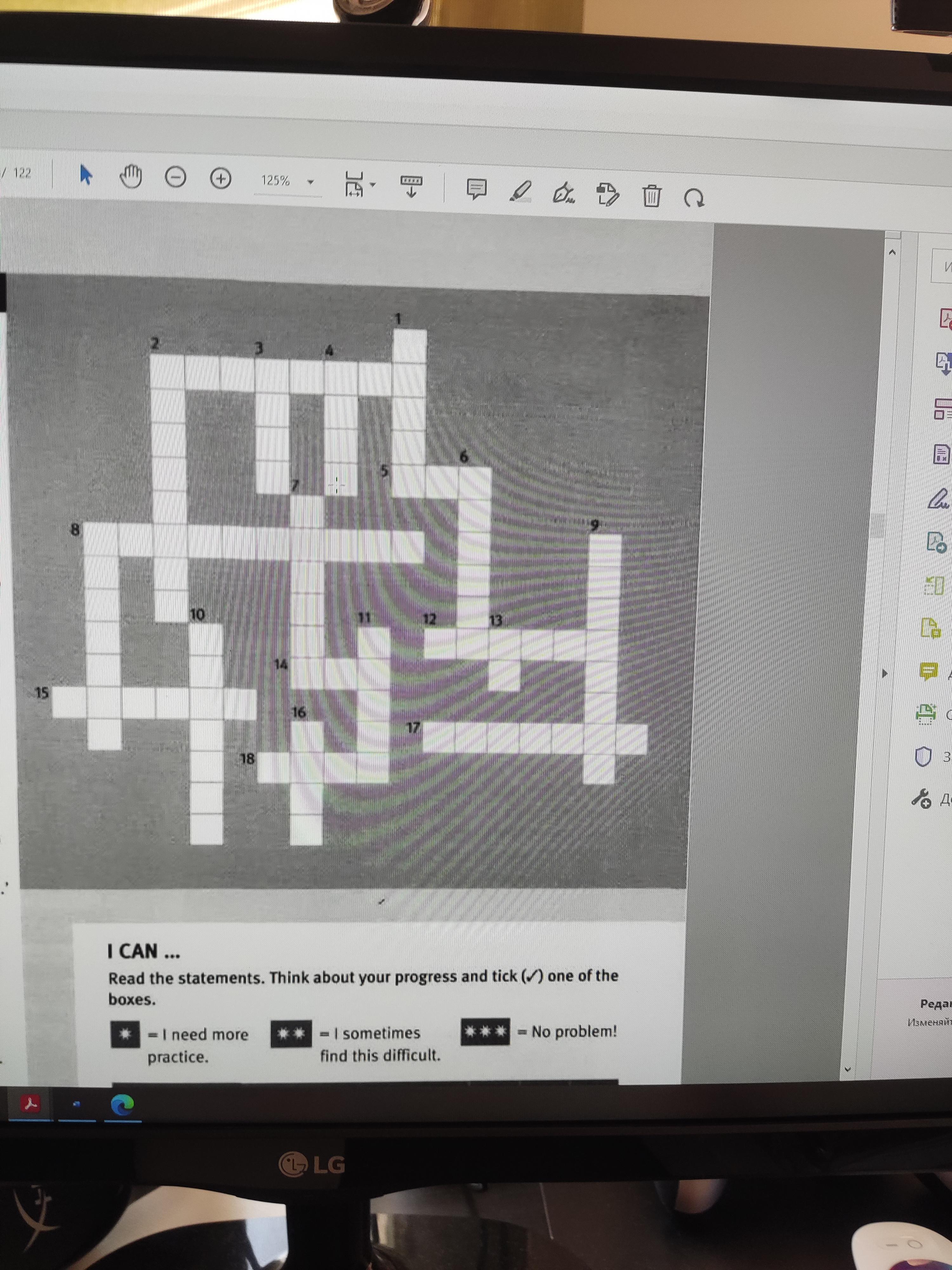The height and width of the screenshot is (1270, 952).
Task: Open the yellow Comment tool in sidebar
Action: 929,671
